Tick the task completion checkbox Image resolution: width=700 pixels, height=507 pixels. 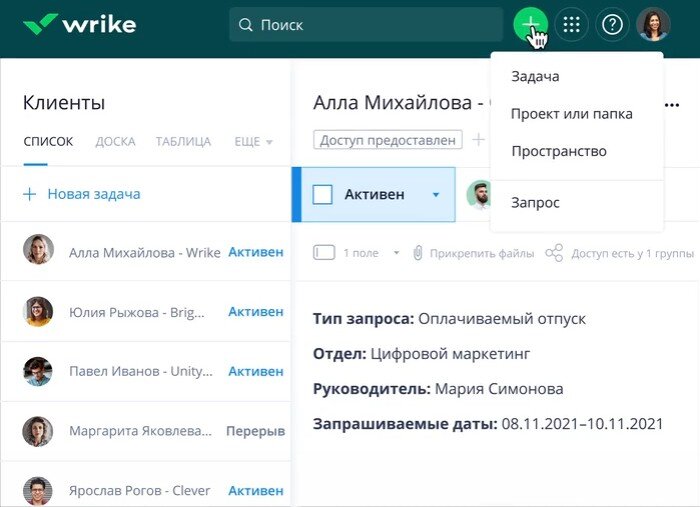point(322,195)
